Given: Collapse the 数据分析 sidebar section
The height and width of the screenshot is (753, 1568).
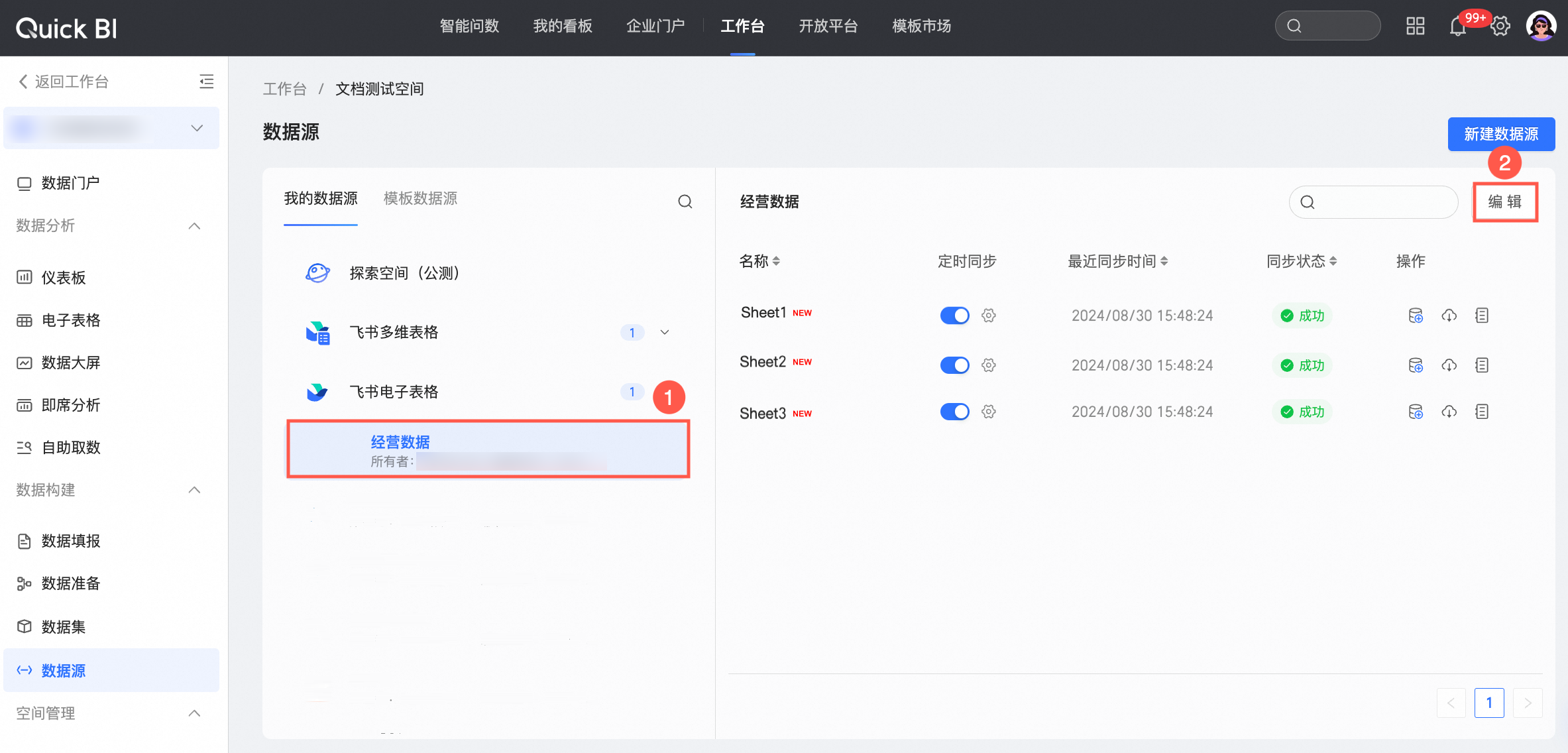Looking at the screenshot, I should (194, 226).
